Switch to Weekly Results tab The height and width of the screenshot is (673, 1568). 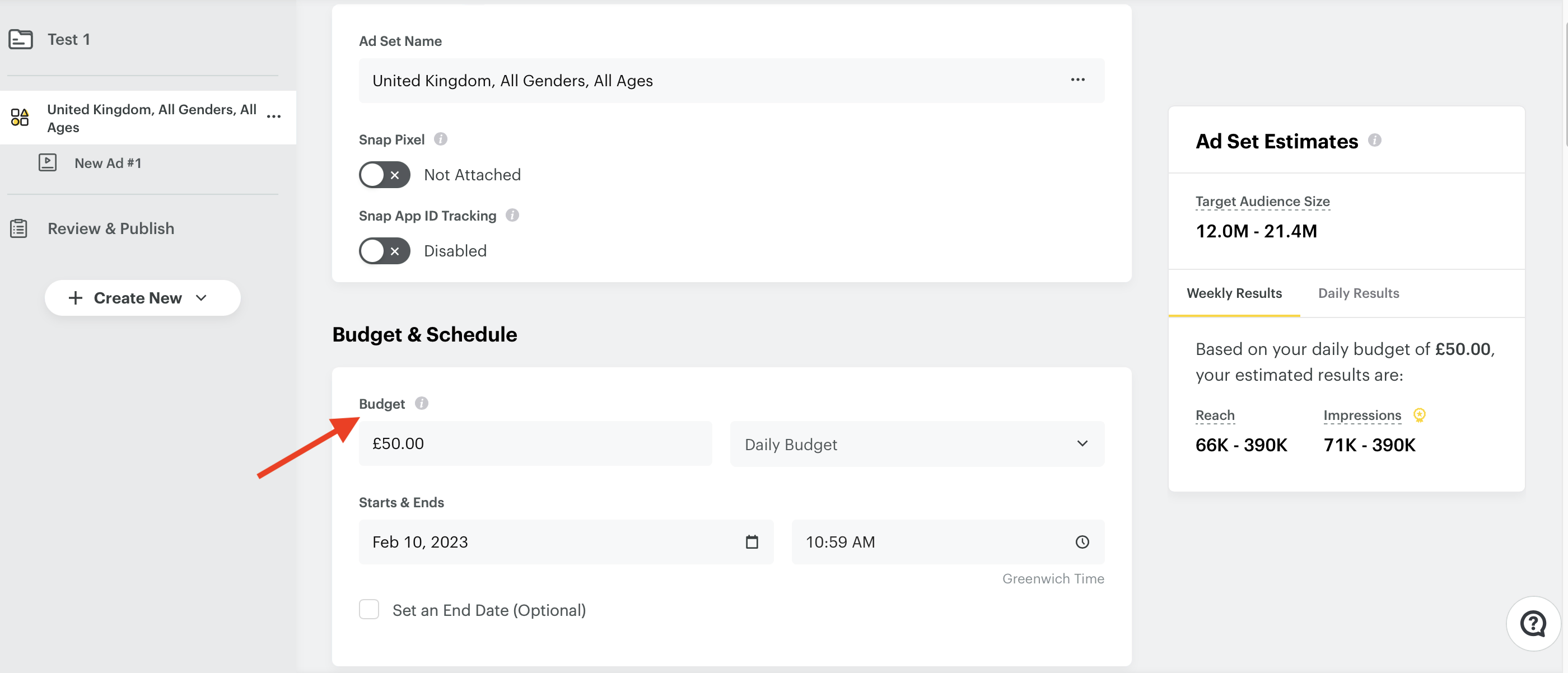[x=1234, y=293]
